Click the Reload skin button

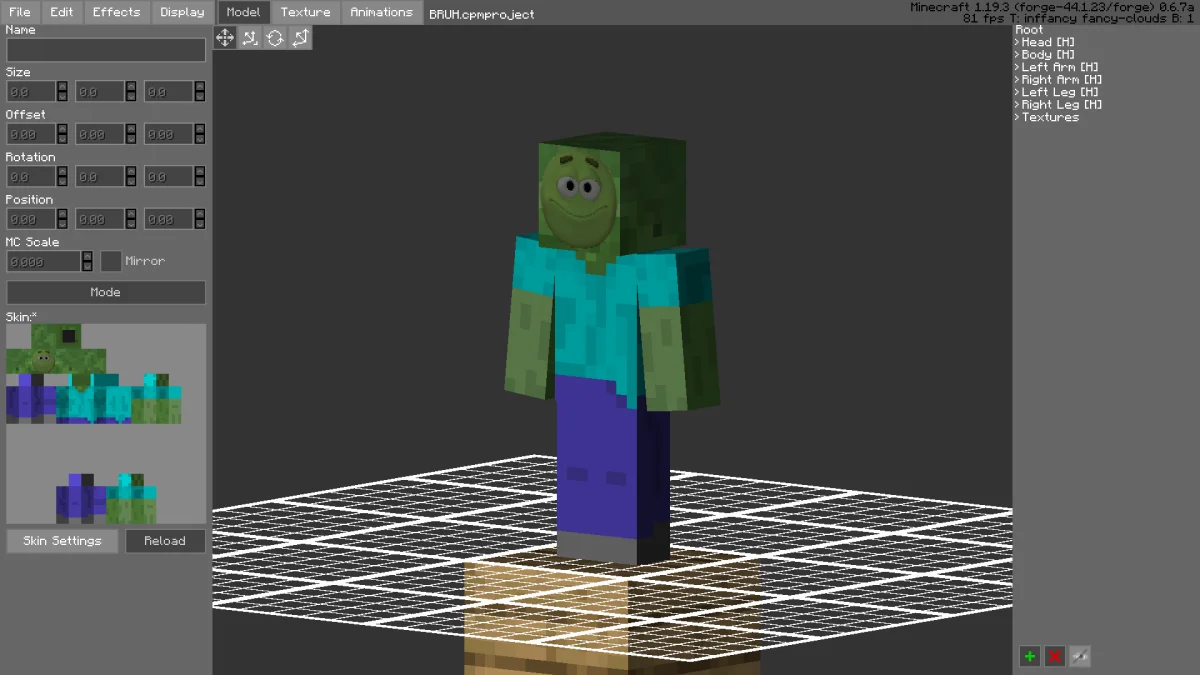point(165,541)
